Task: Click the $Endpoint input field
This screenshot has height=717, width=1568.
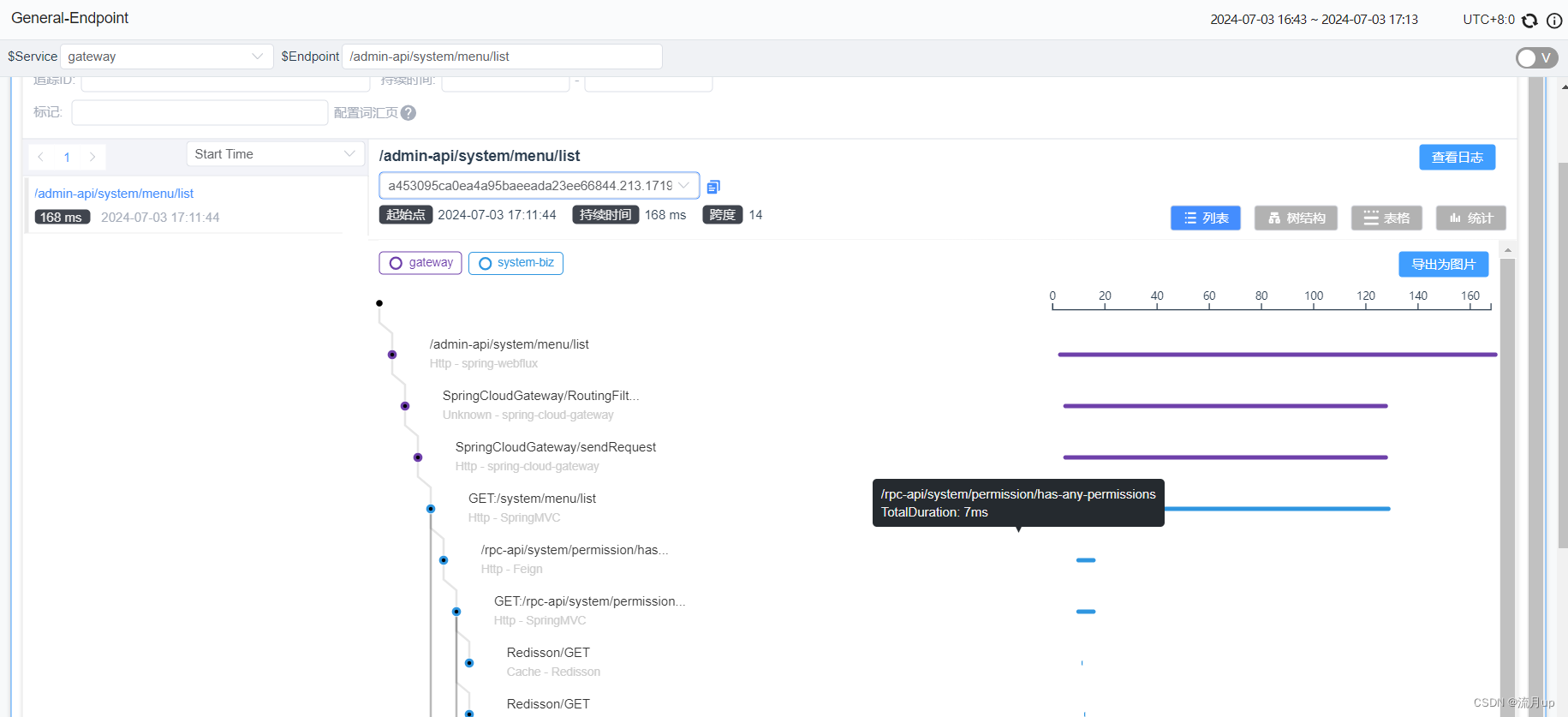Action: pyautogui.click(x=502, y=57)
